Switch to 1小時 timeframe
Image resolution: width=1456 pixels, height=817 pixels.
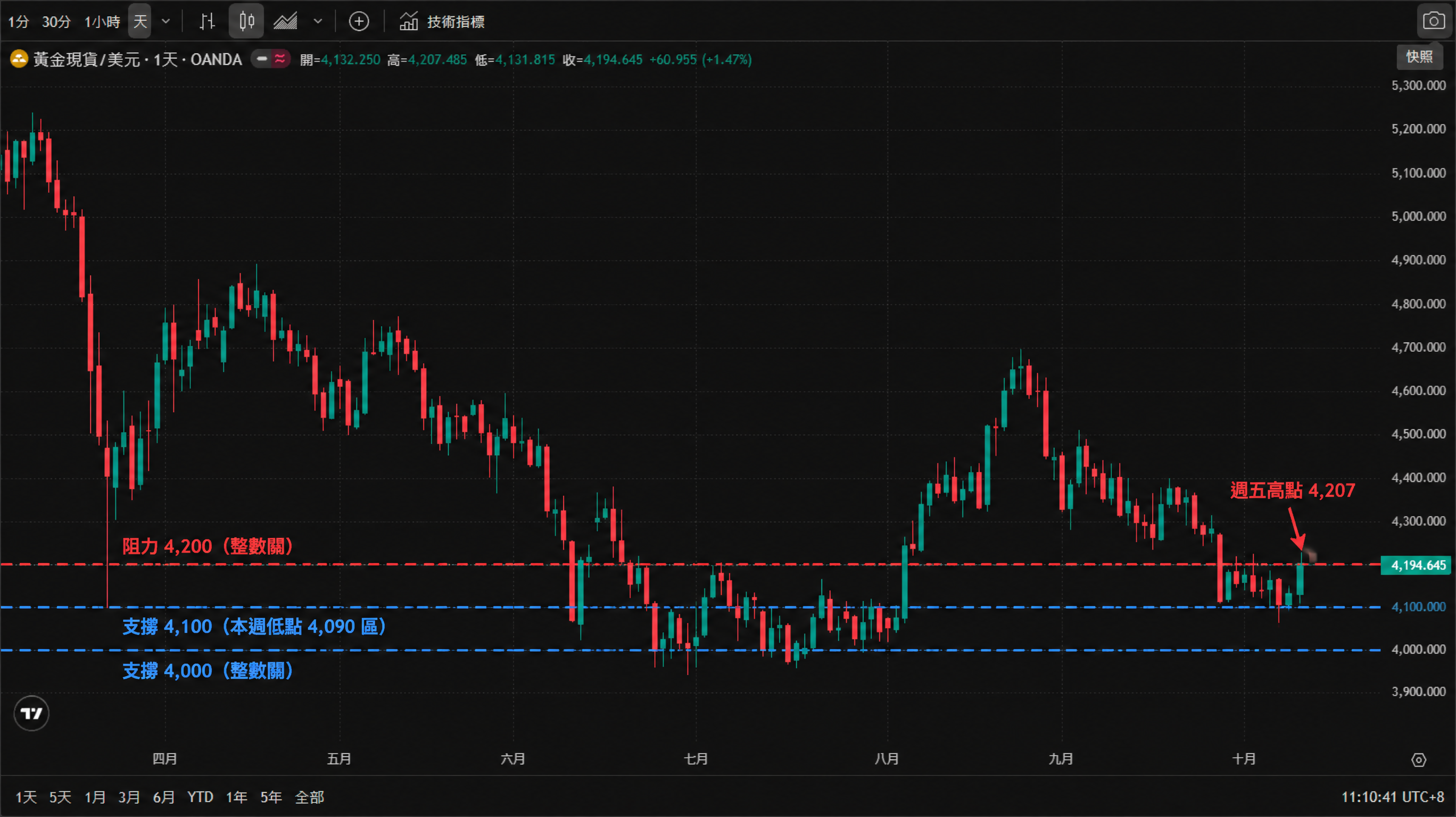[102, 22]
